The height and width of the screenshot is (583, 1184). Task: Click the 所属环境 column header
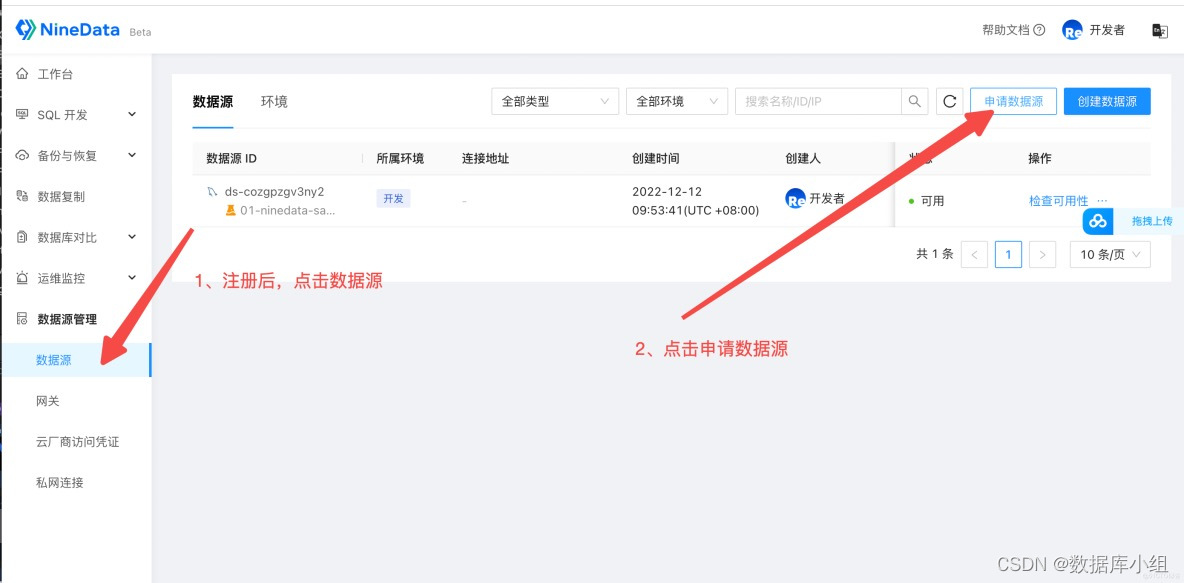tap(400, 159)
